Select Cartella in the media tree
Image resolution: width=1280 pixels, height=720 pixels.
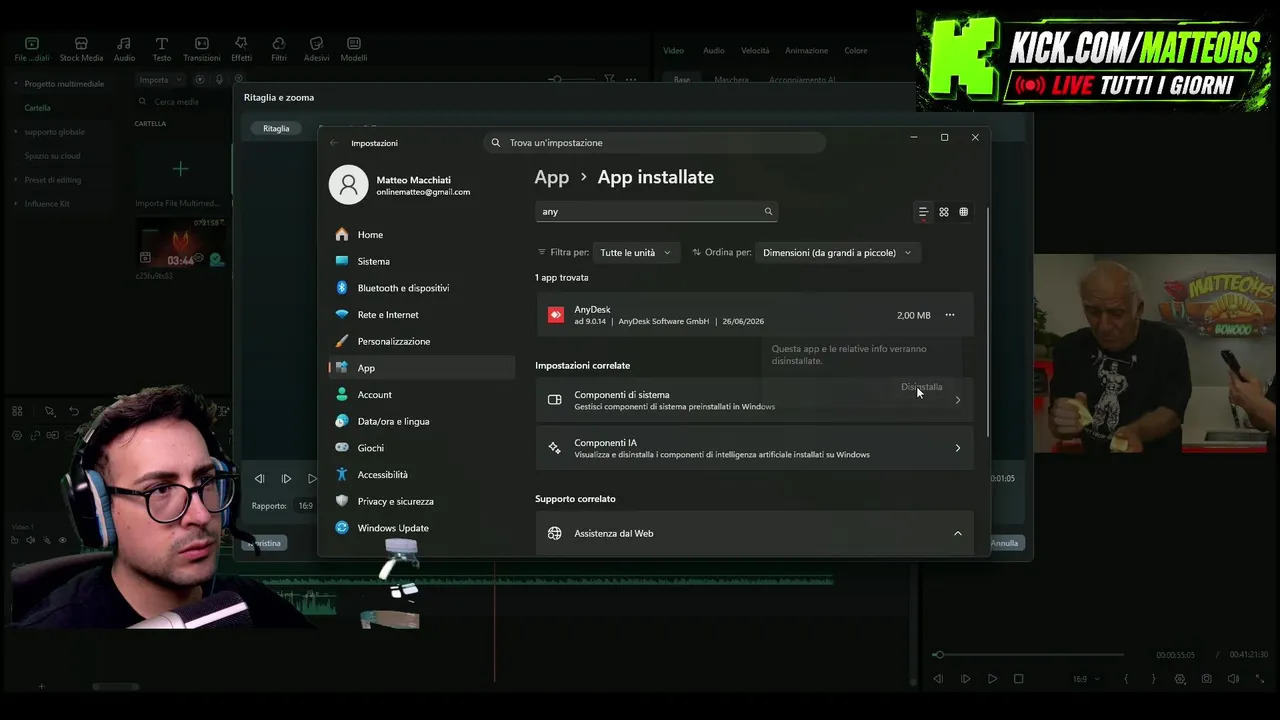(x=37, y=108)
